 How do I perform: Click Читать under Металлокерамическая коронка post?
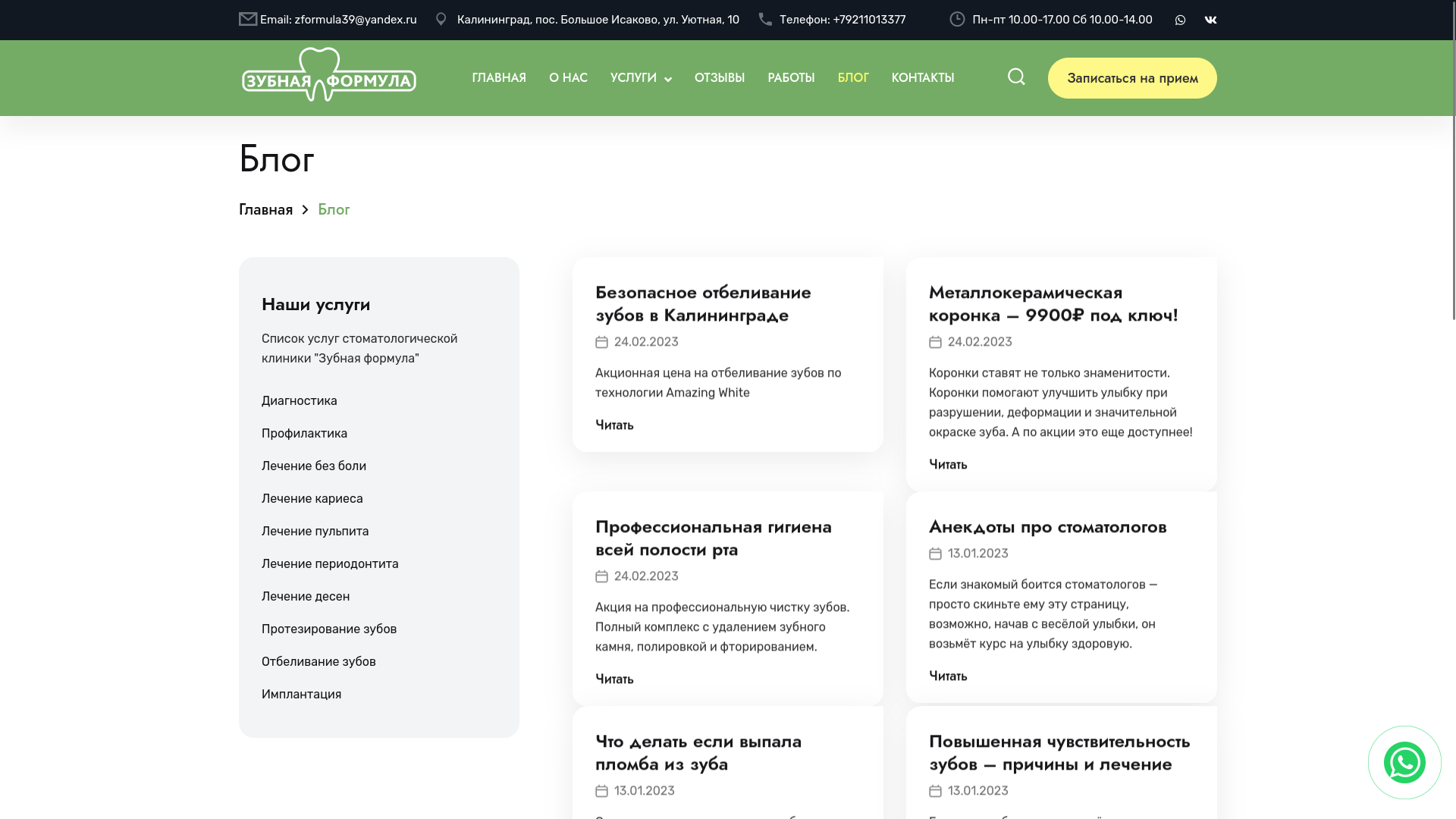pos(948,465)
